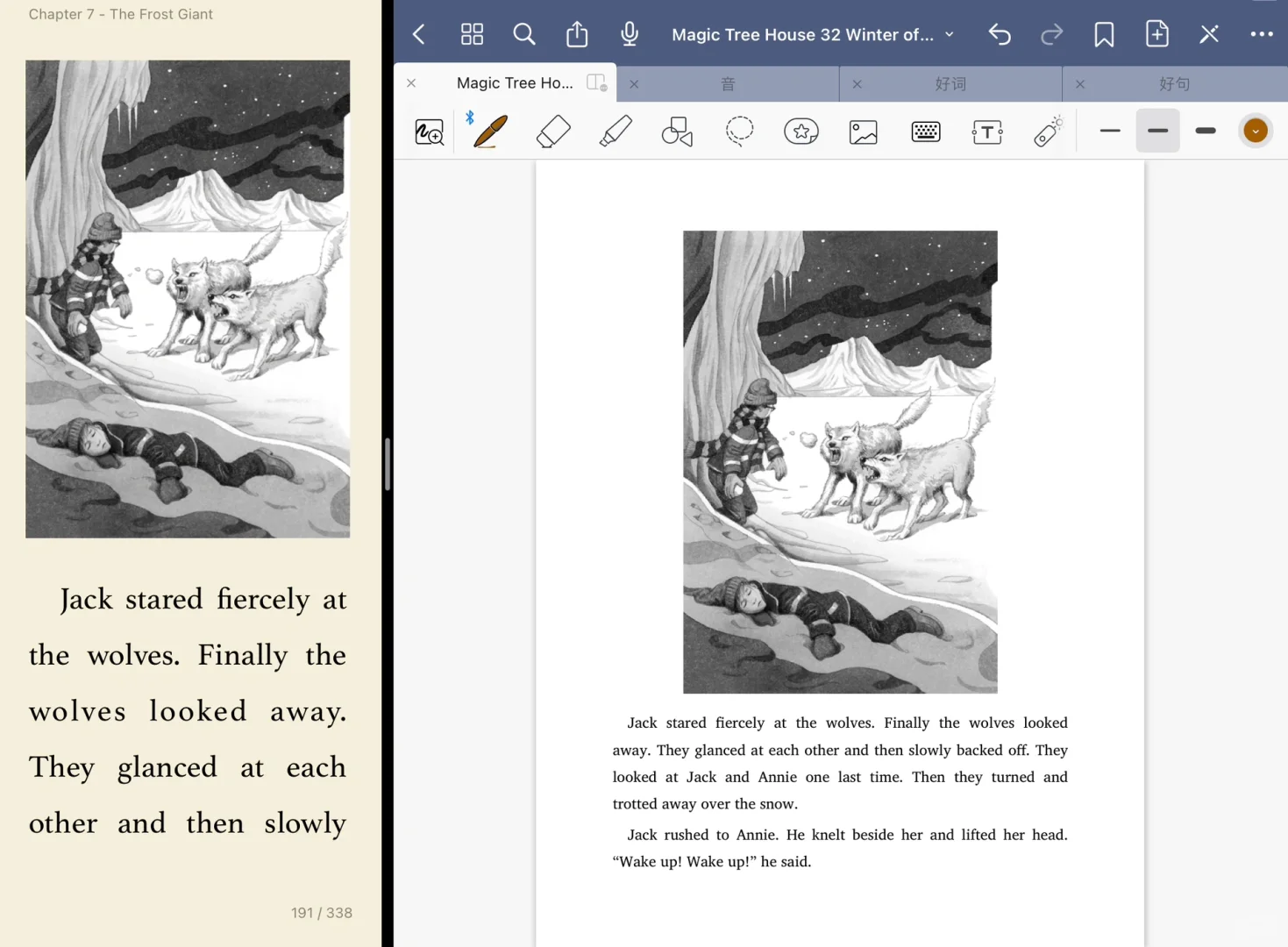Open the page thumbnails grid view
Image resolution: width=1288 pixels, height=947 pixels.
point(472,35)
